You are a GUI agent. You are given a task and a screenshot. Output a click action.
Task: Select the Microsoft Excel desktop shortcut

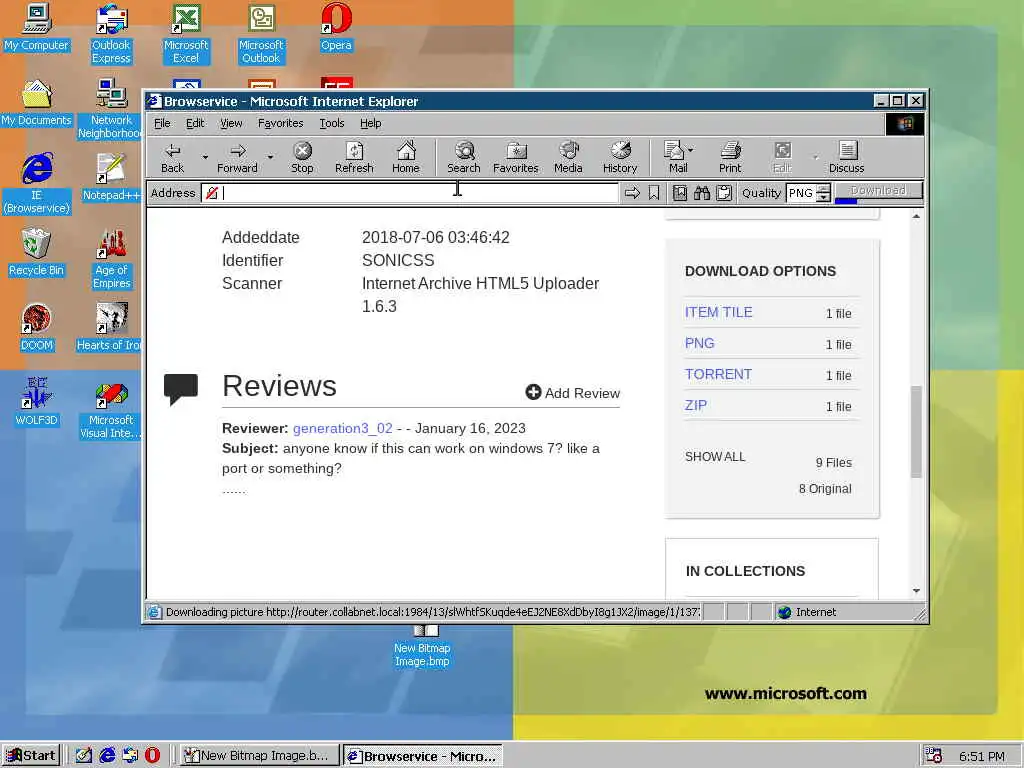point(186,34)
